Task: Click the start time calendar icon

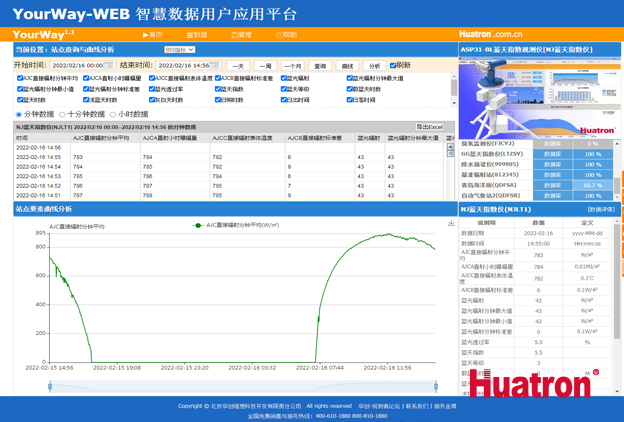Action: pos(110,66)
